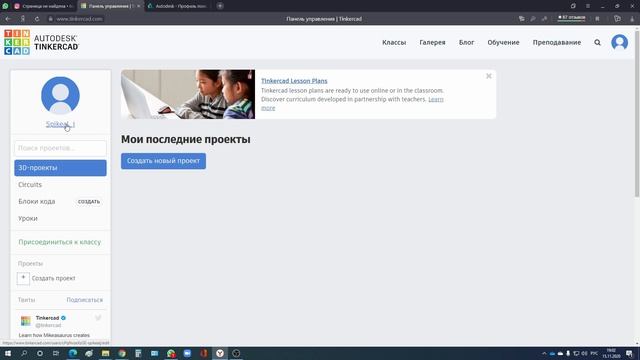
Task: Open the profile username link under avatar
Action: (60, 124)
